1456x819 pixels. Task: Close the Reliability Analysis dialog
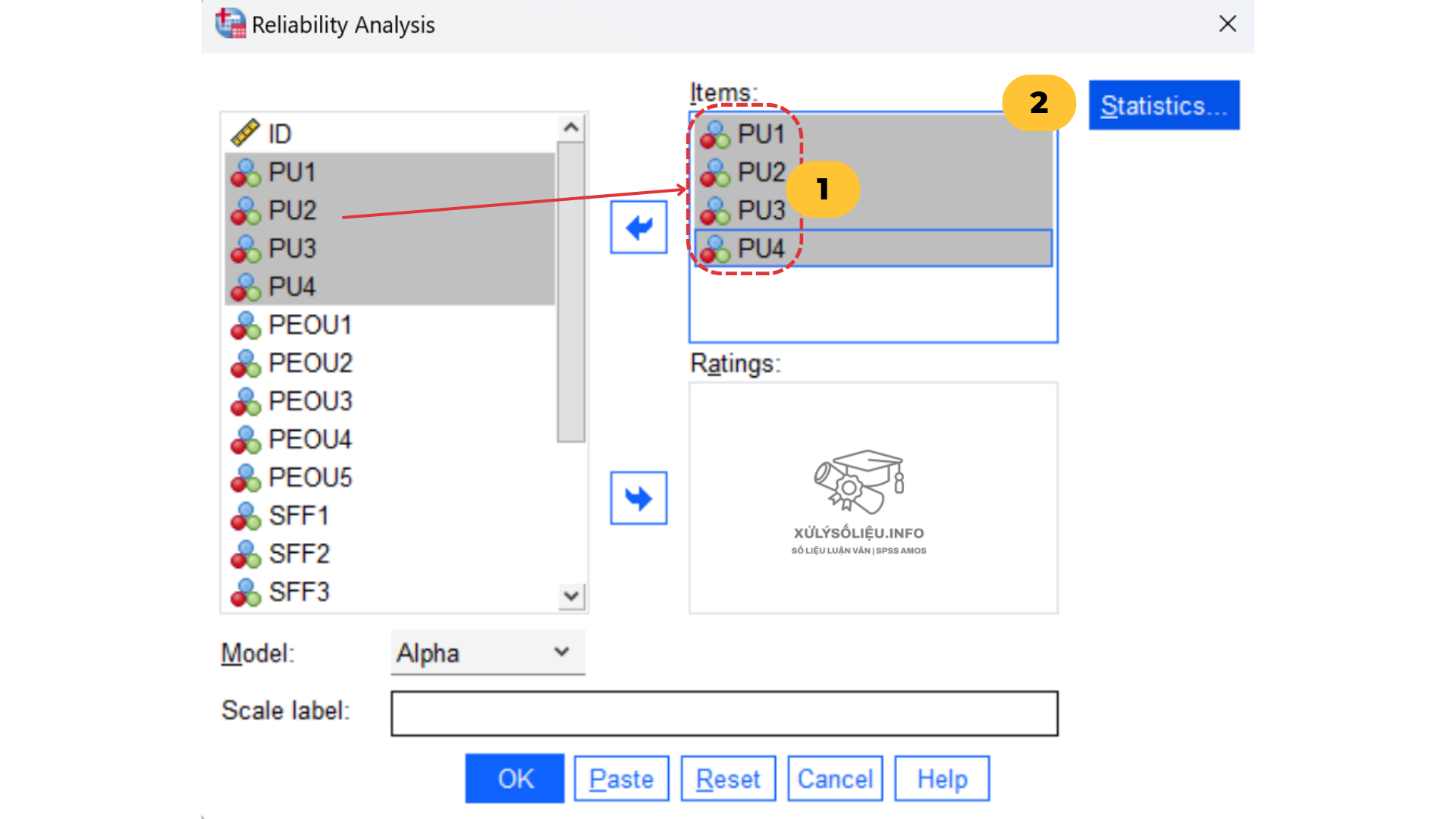pos(1228,24)
